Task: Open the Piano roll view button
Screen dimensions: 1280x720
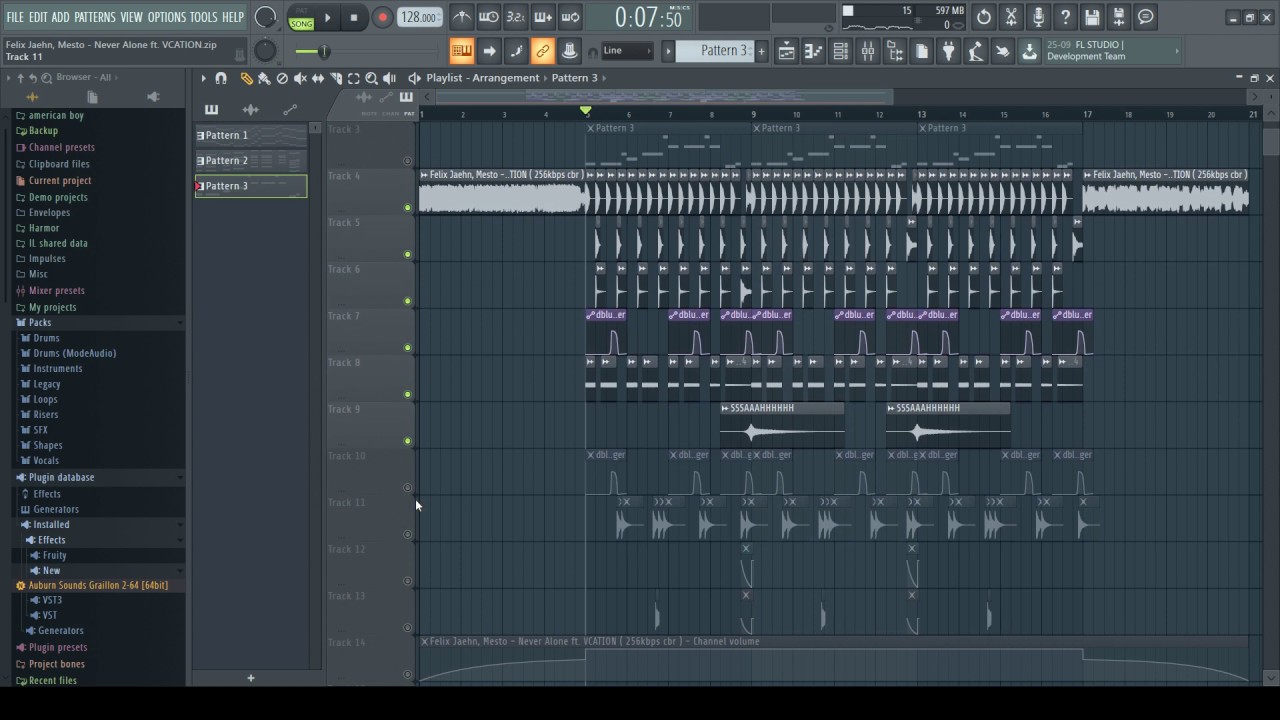Action: (x=814, y=51)
